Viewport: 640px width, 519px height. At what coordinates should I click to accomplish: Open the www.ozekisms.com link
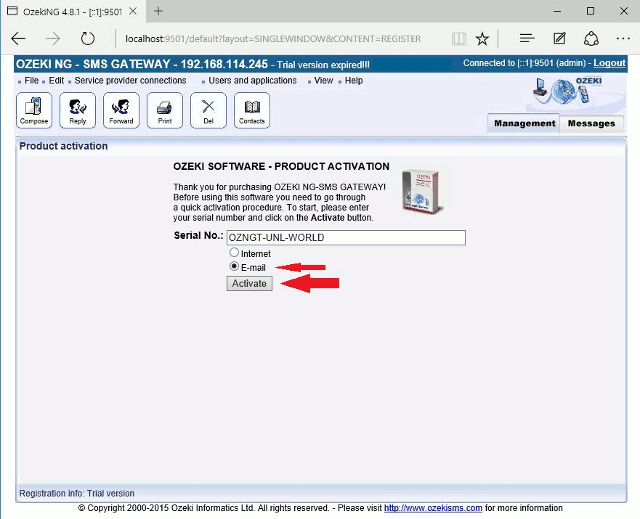433,508
